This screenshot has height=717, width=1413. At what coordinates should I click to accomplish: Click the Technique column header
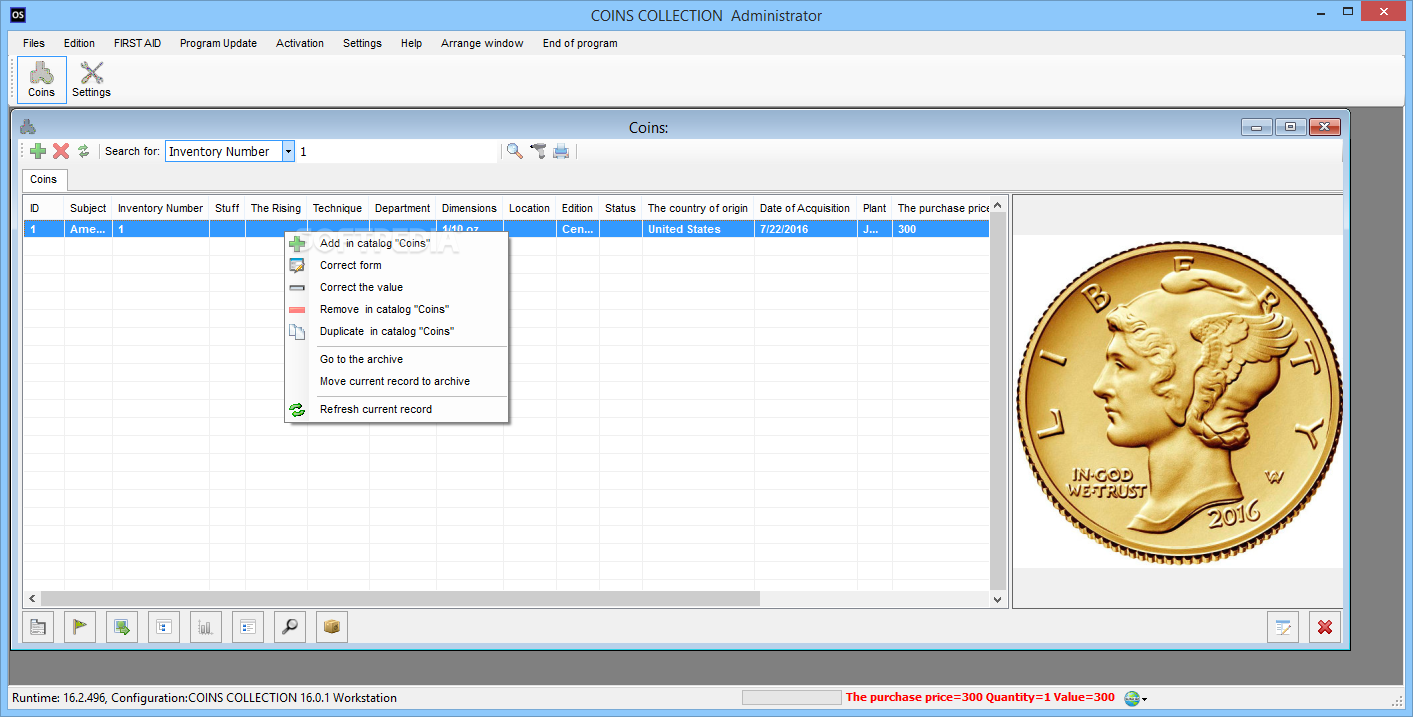click(x=338, y=208)
